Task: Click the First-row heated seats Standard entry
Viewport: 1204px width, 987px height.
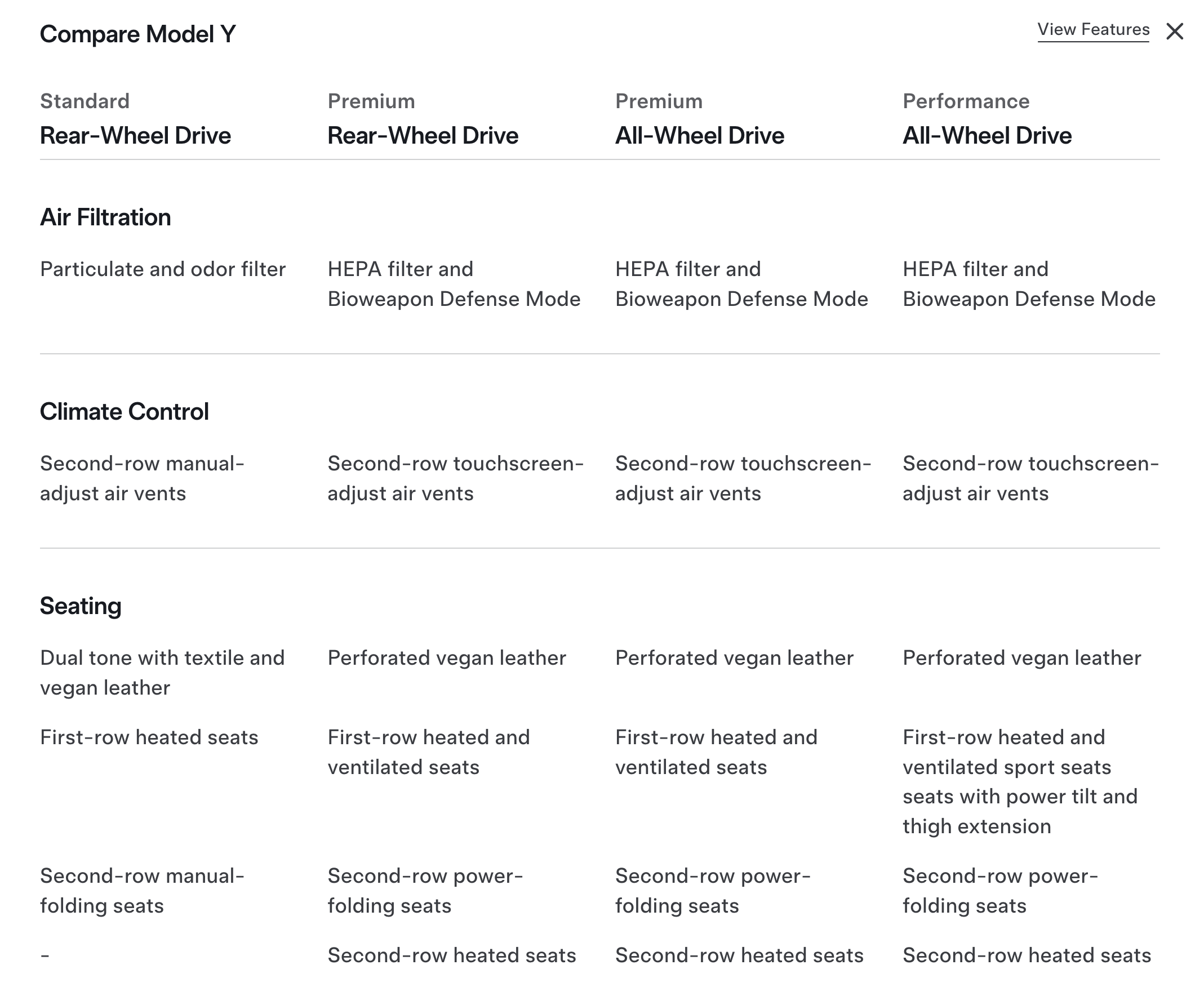Action: pos(149,737)
